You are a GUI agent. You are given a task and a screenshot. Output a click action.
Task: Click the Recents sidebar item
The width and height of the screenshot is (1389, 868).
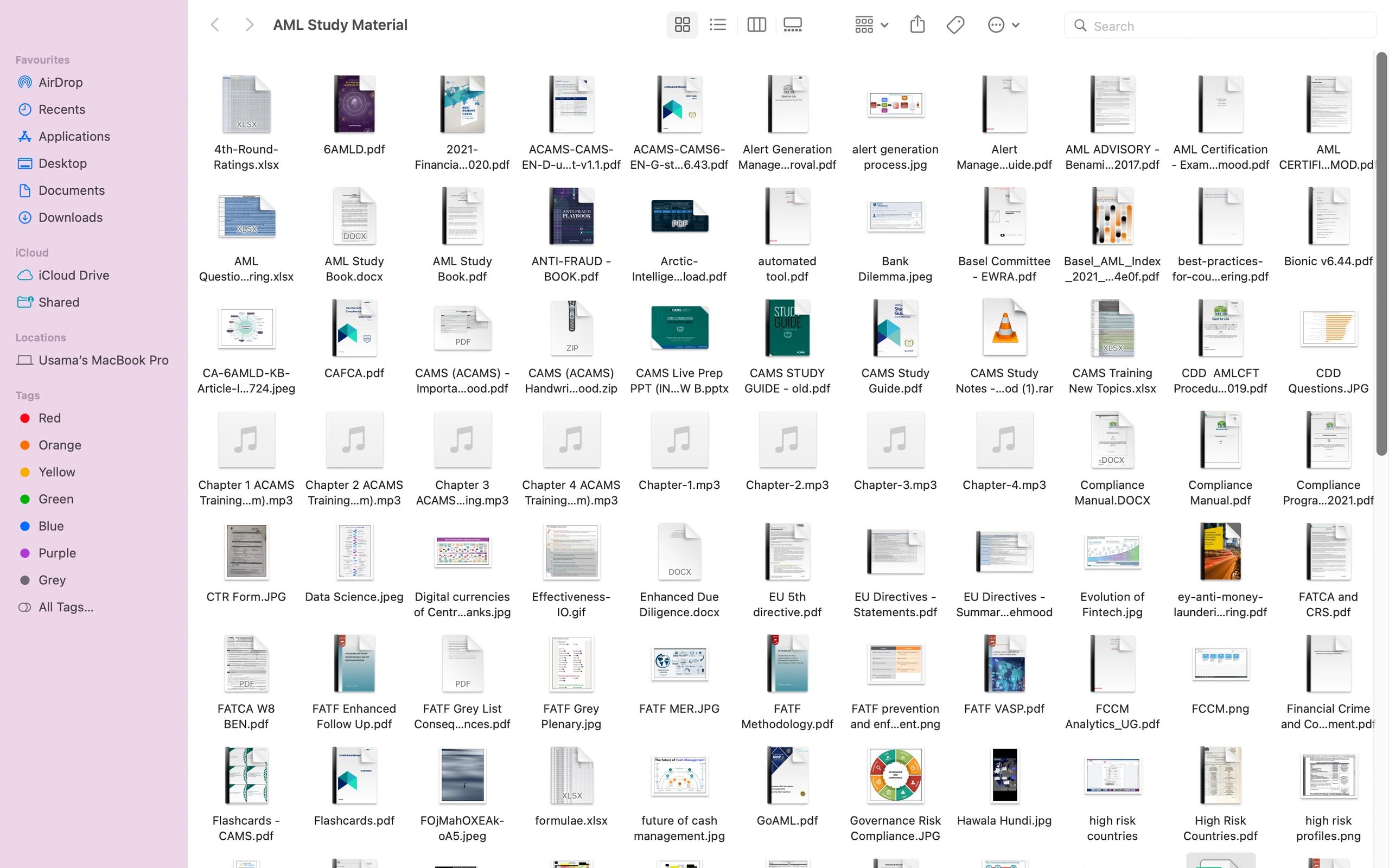61,109
